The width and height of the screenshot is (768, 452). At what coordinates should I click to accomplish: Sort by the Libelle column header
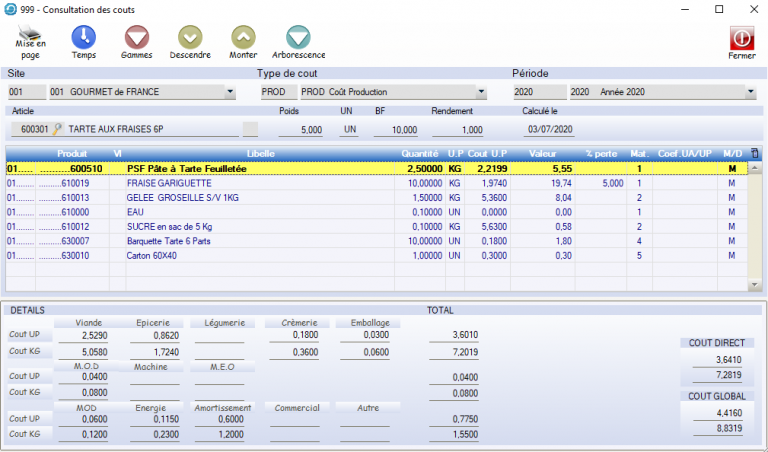pyautogui.click(x=260, y=154)
